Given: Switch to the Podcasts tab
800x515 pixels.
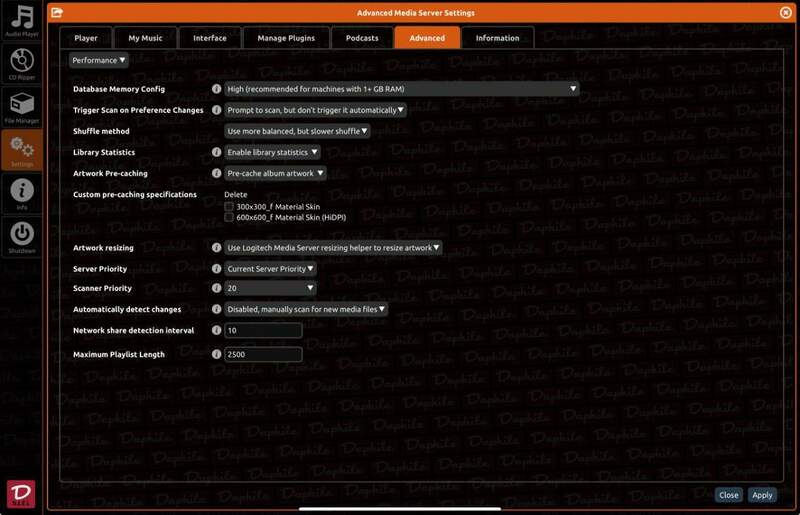Looking at the screenshot, I should pos(362,38).
